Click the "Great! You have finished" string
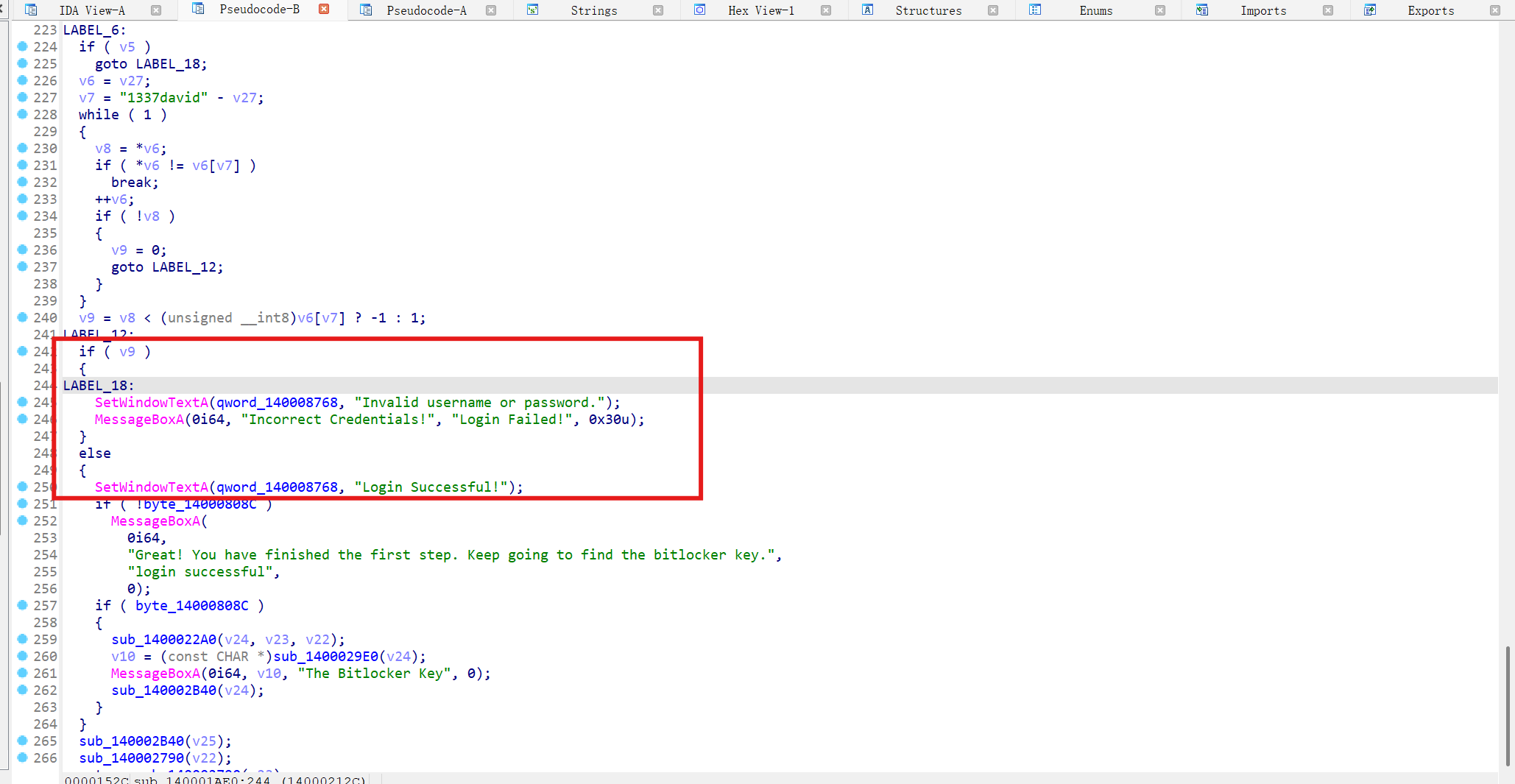This screenshot has width=1515, height=784. point(451,555)
